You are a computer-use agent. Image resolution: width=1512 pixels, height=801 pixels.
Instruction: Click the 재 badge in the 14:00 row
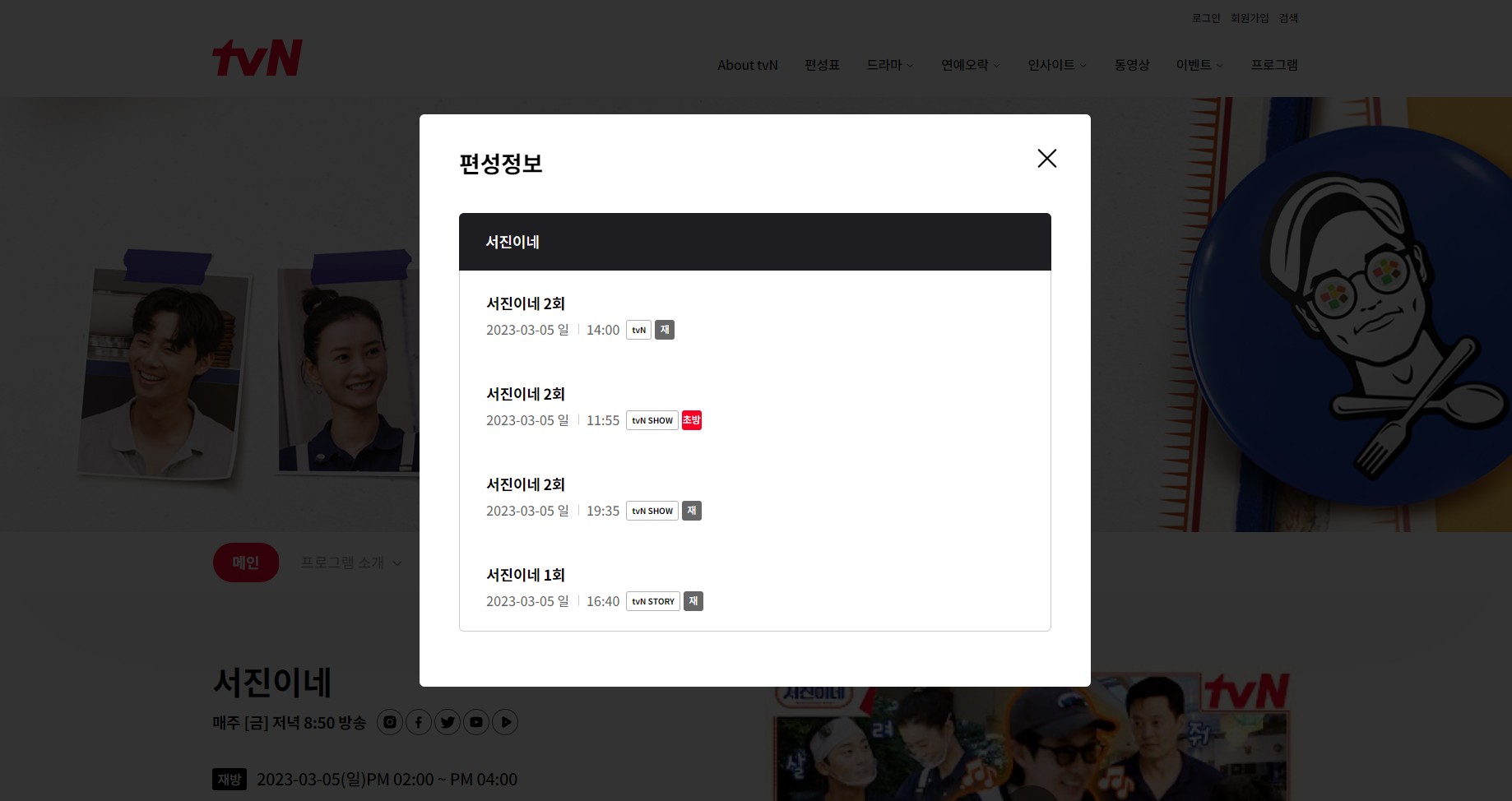pos(665,330)
